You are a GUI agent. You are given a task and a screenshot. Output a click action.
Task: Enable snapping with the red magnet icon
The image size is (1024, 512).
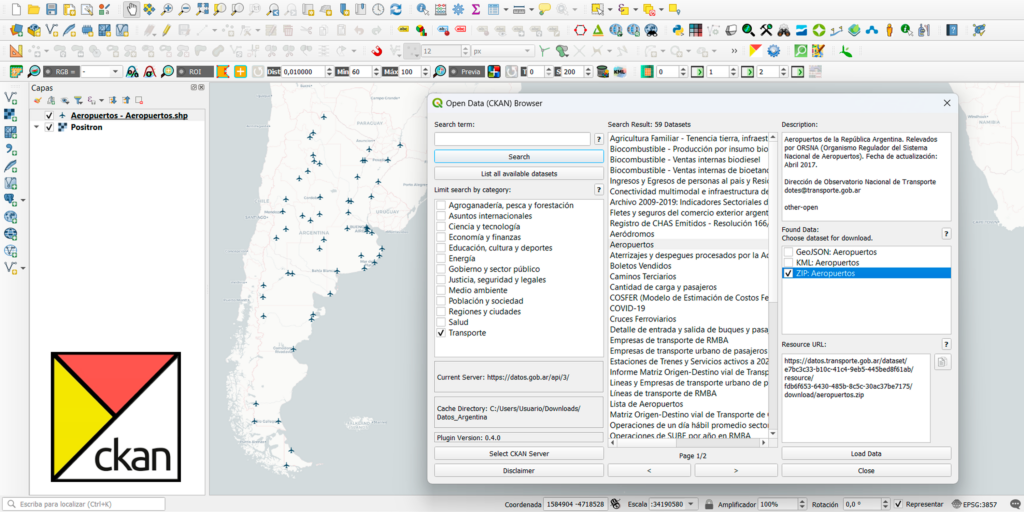click(377, 51)
